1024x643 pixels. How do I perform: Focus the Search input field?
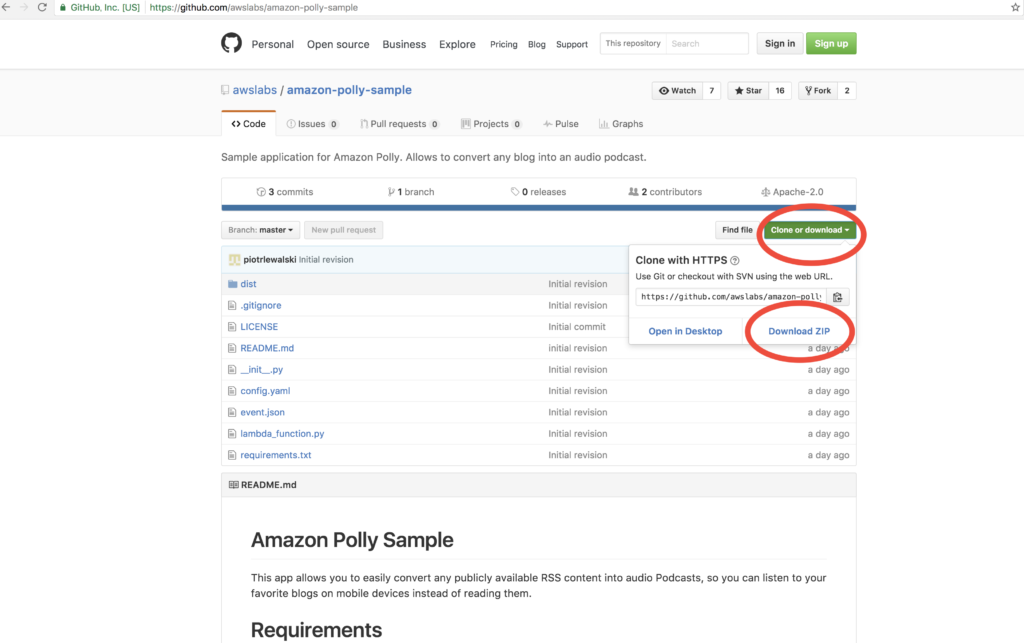click(707, 44)
